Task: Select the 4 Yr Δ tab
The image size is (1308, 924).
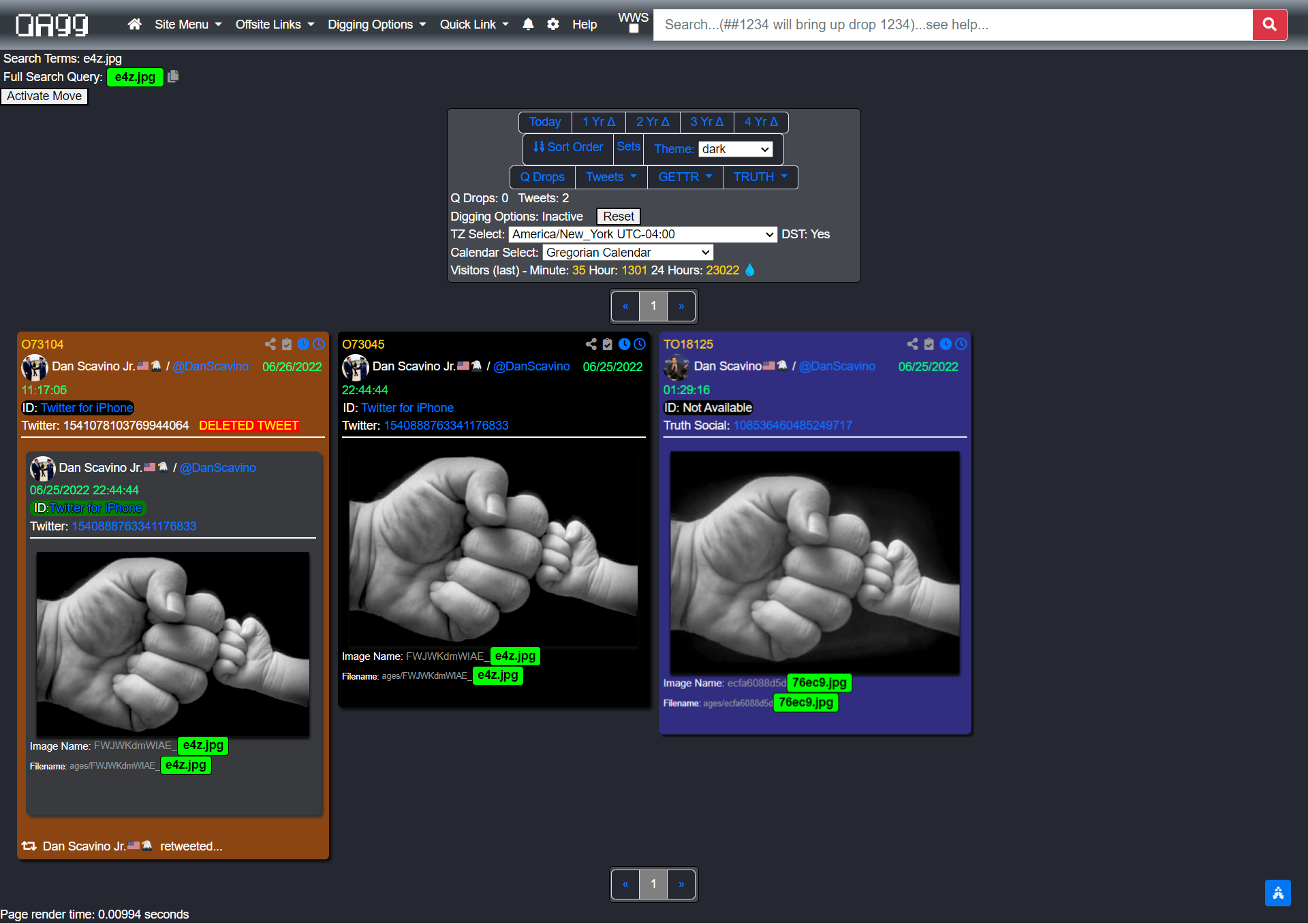Action: (761, 122)
